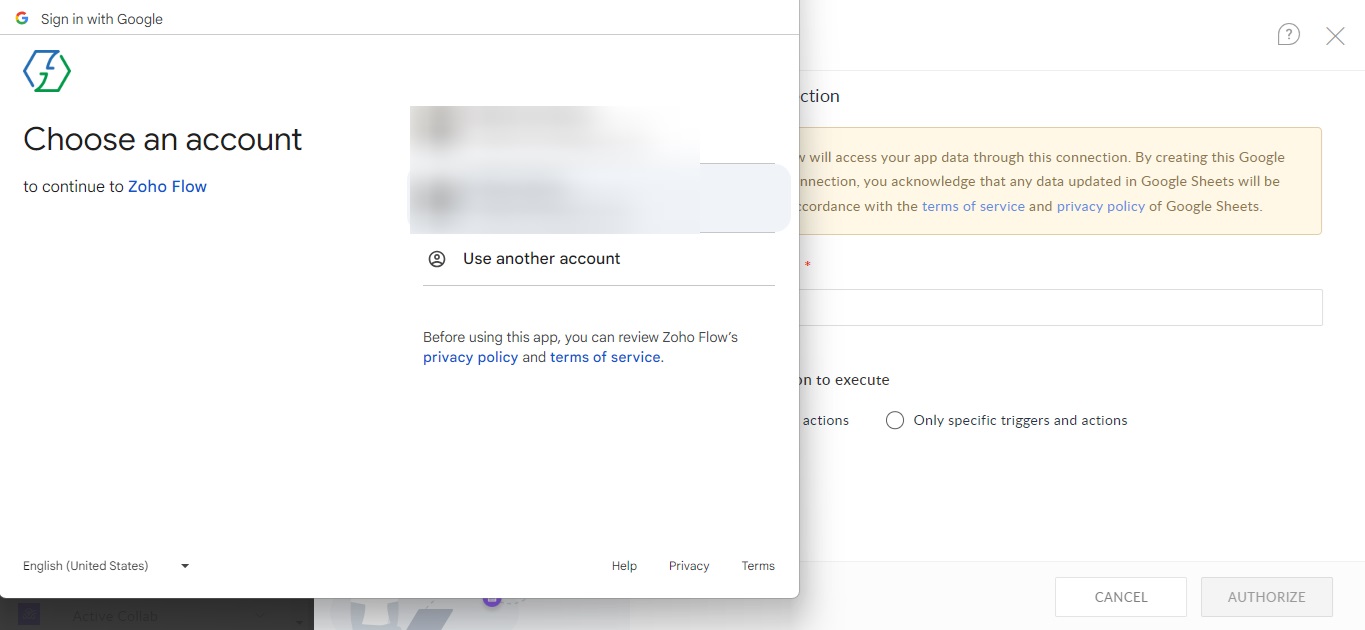Expand the Active Collab dropdown chevron
This screenshot has height=630, width=1365.
tap(260, 616)
